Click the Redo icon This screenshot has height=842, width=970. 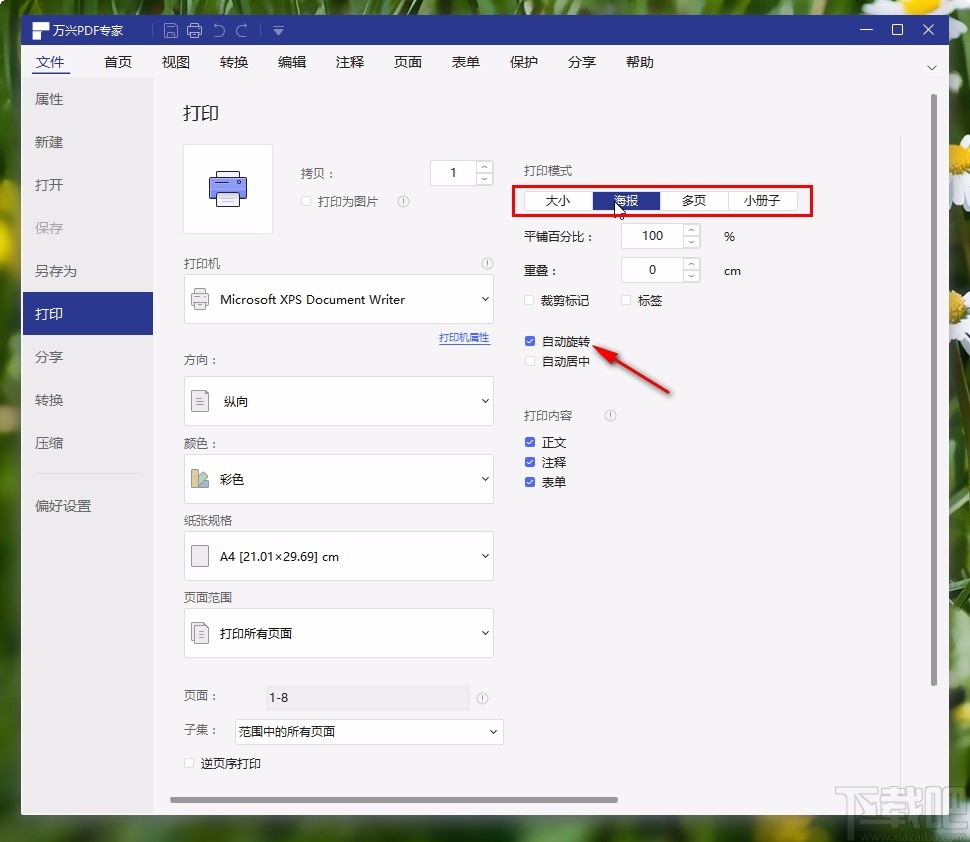(x=243, y=30)
